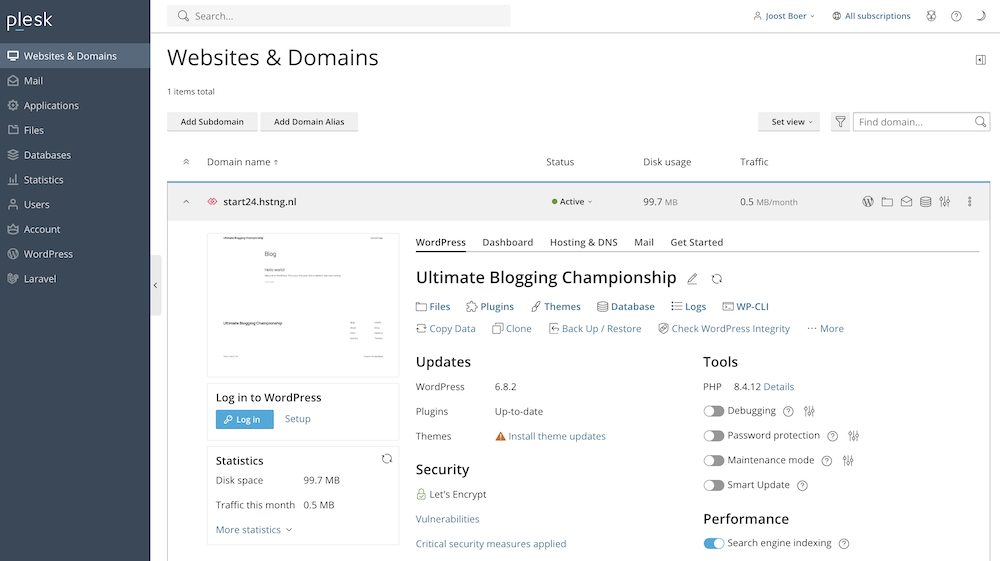Show help for Search engine indexing

(844, 543)
